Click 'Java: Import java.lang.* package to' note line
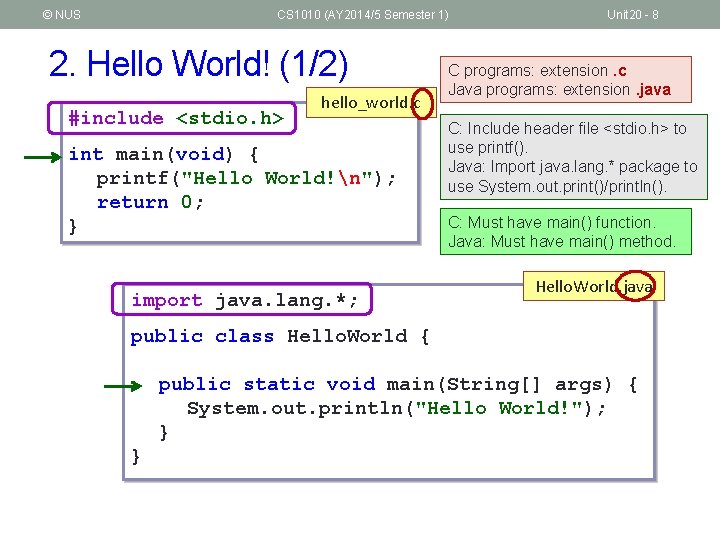The image size is (720, 540). tap(573, 167)
